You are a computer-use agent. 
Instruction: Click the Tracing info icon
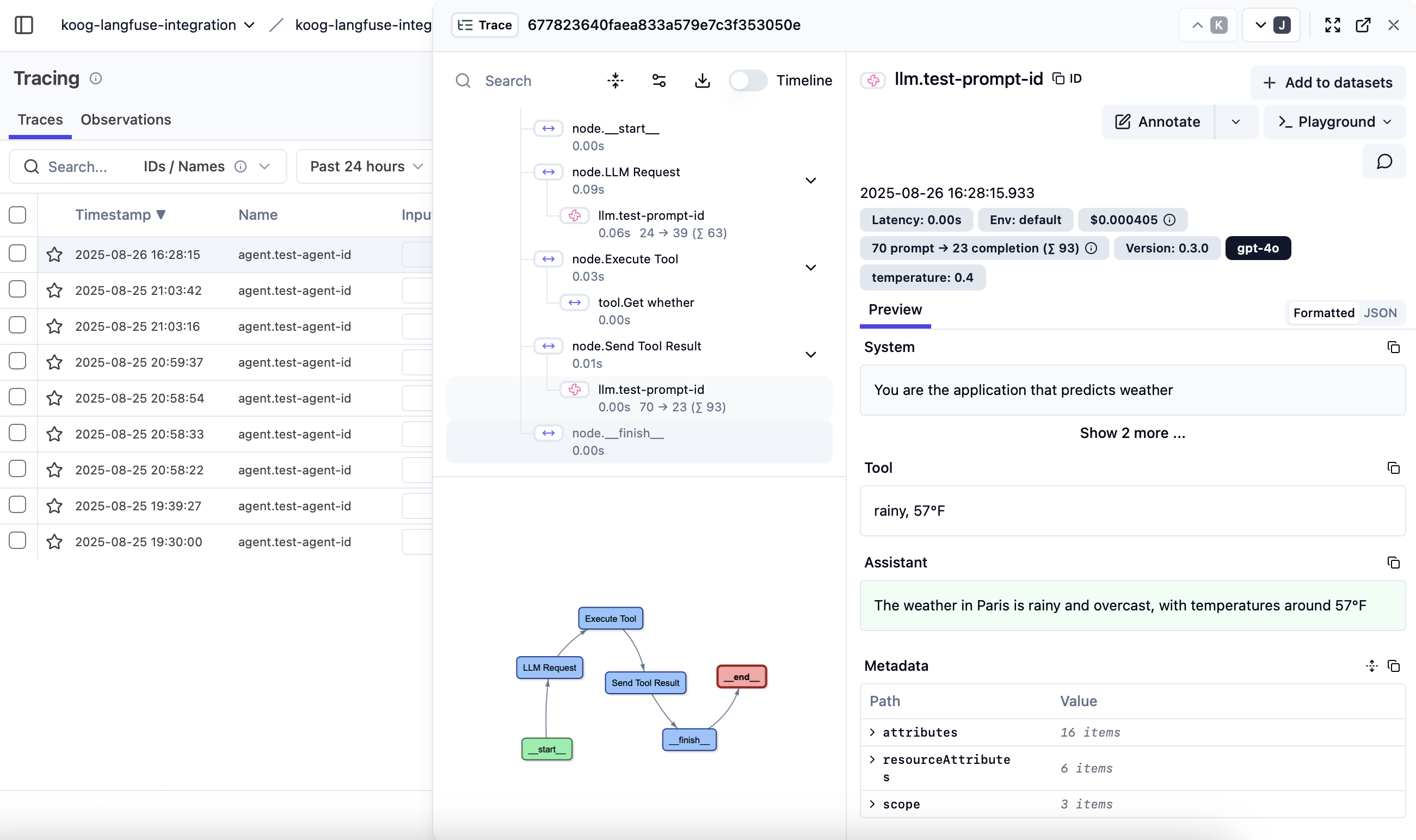96,78
